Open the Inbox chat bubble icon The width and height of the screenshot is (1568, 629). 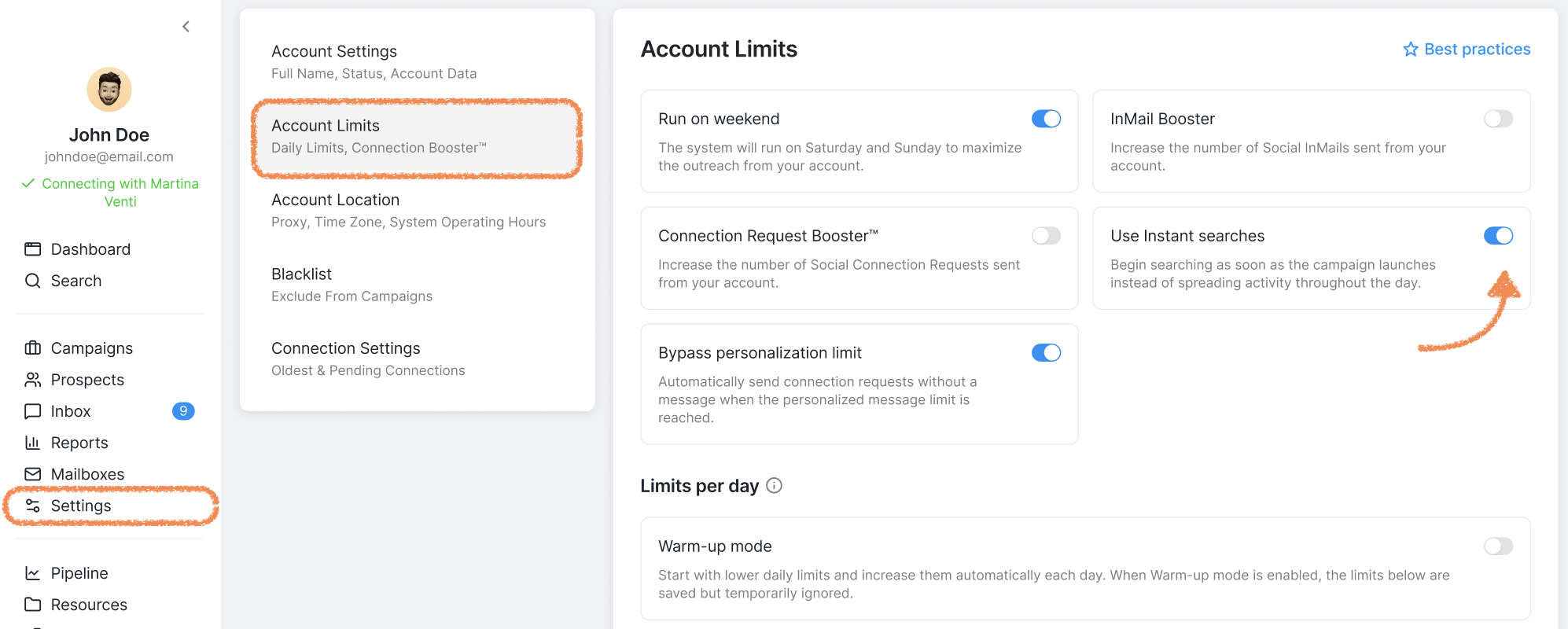32,411
